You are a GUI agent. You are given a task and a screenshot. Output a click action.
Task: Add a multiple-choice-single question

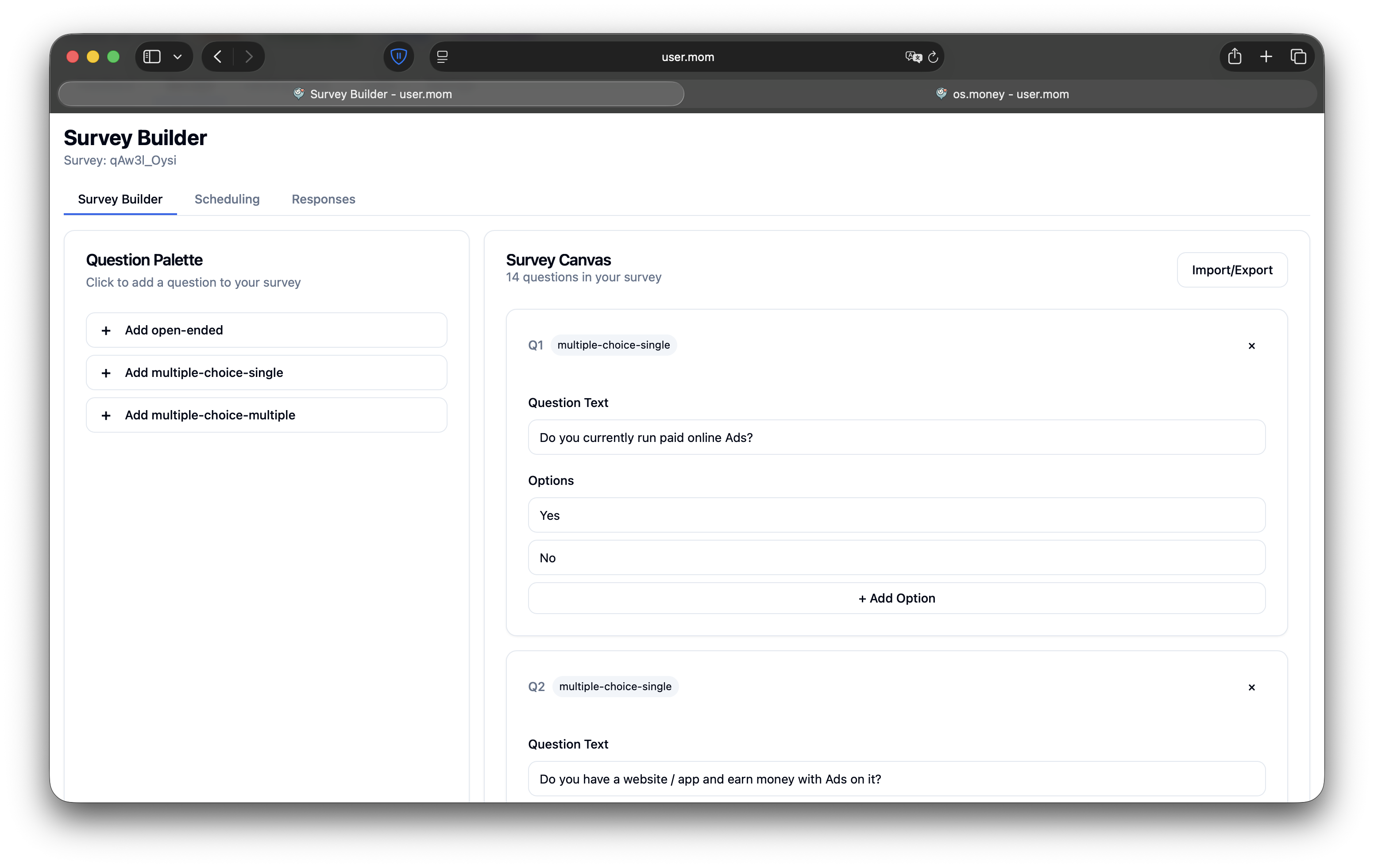[266, 373]
